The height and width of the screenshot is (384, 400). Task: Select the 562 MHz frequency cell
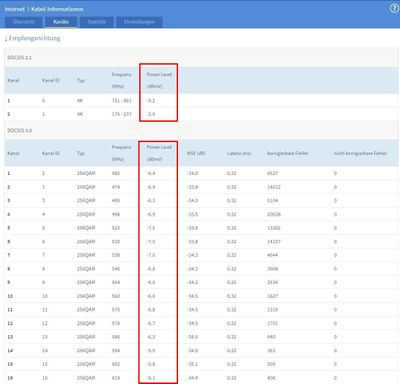tap(116, 296)
